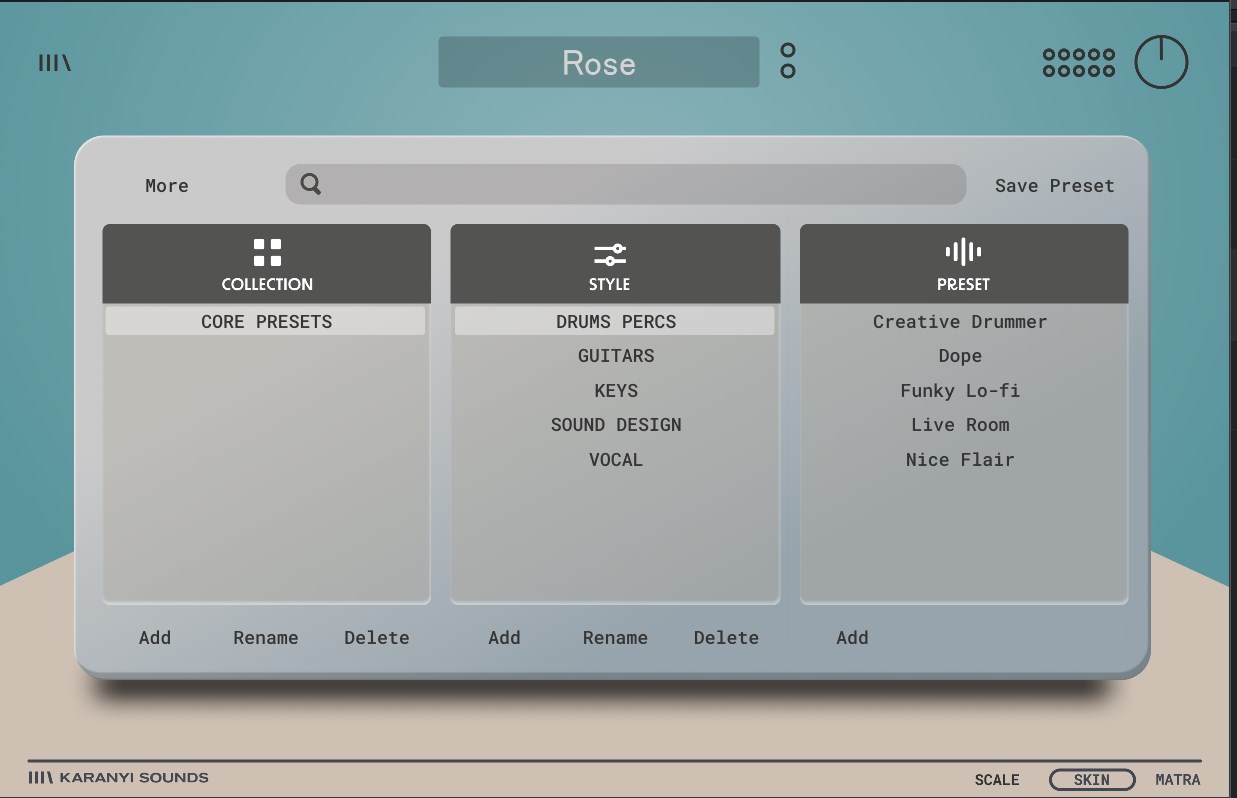
Task: Click inside the preset search field
Action: click(x=640, y=185)
